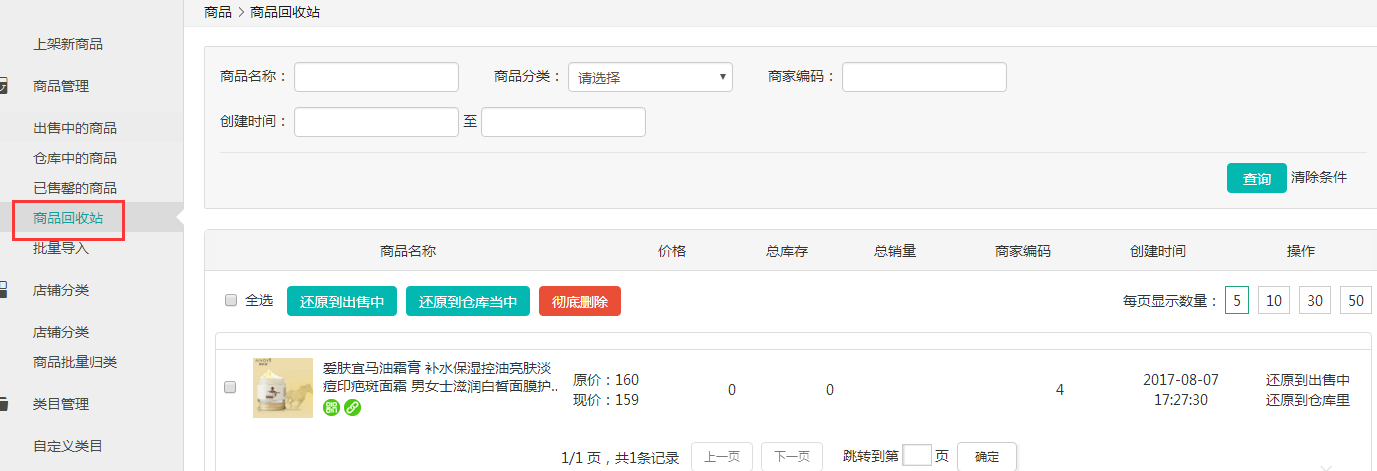
Task: Go to 仓库中的商品 in the sidebar
Action: 75,158
